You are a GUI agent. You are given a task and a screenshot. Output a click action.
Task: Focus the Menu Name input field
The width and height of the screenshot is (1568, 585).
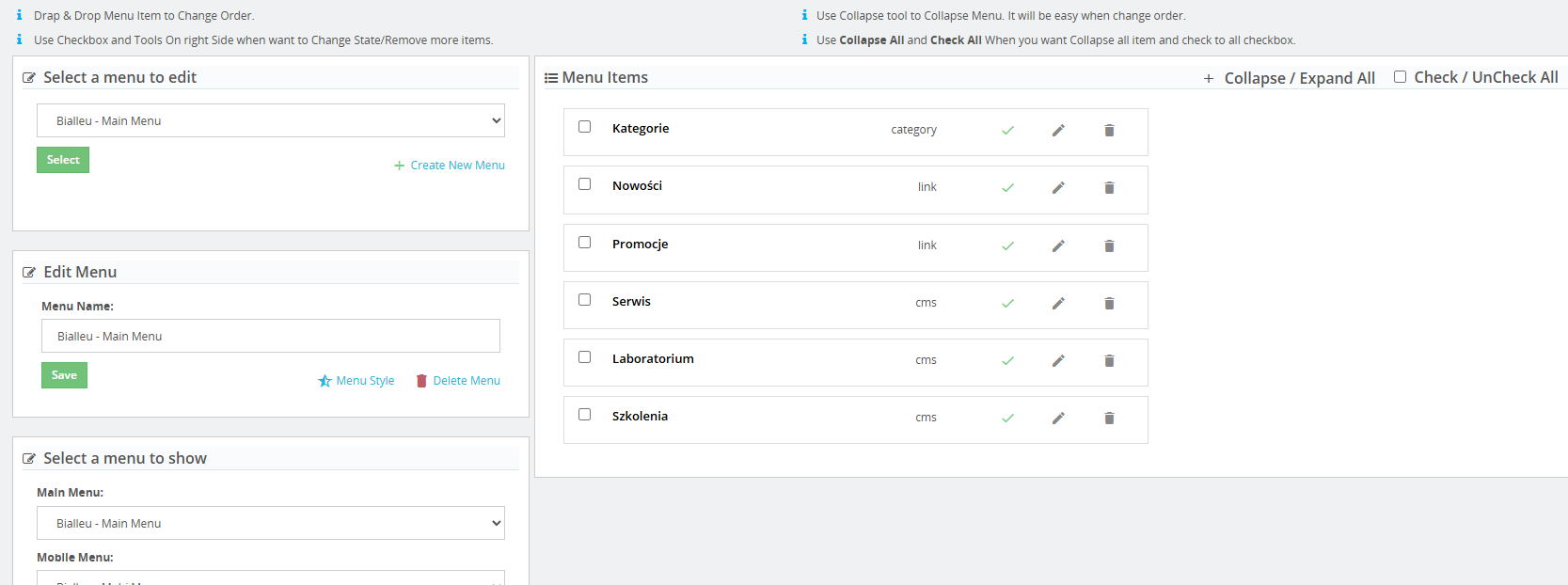(x=271, y=336)
